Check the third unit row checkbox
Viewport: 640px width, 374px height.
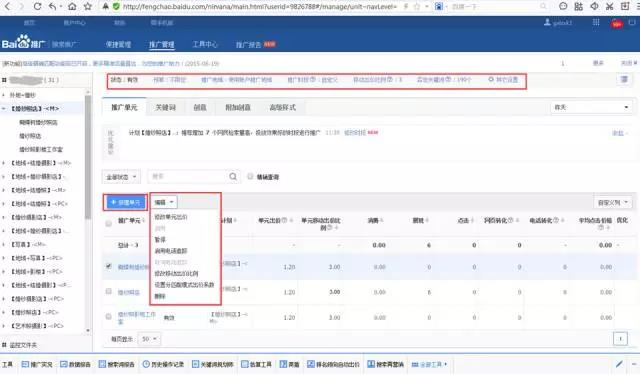108,316
